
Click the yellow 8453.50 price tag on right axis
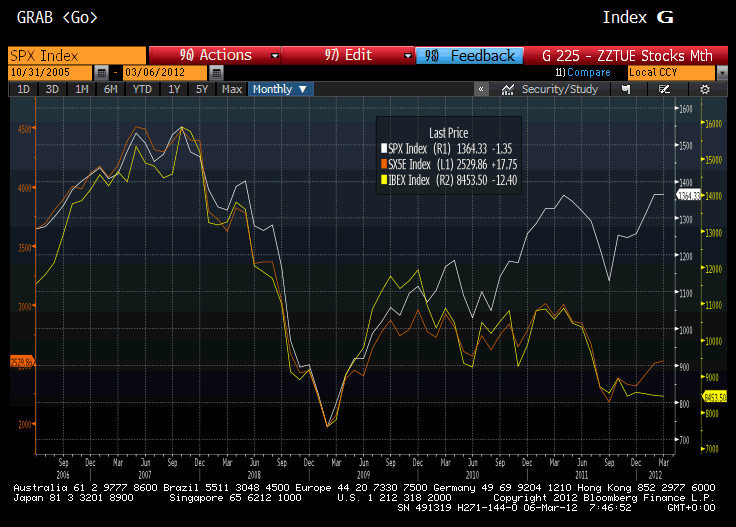pyautogui.click(x=715, y=397)
